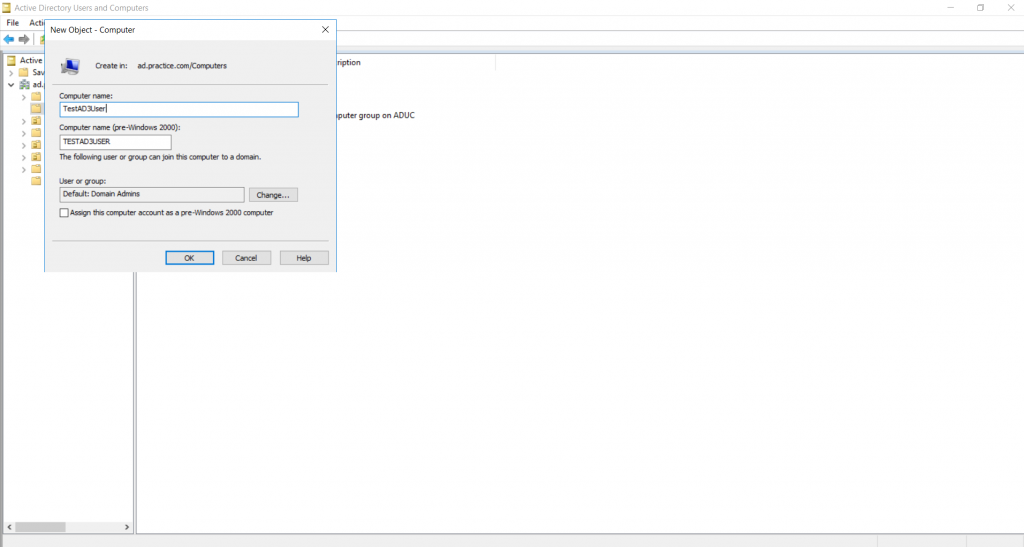This screenshot has height=547, width=1024.
Task: Click the Change... button for user or group
Action: click(x=273, y=195)
